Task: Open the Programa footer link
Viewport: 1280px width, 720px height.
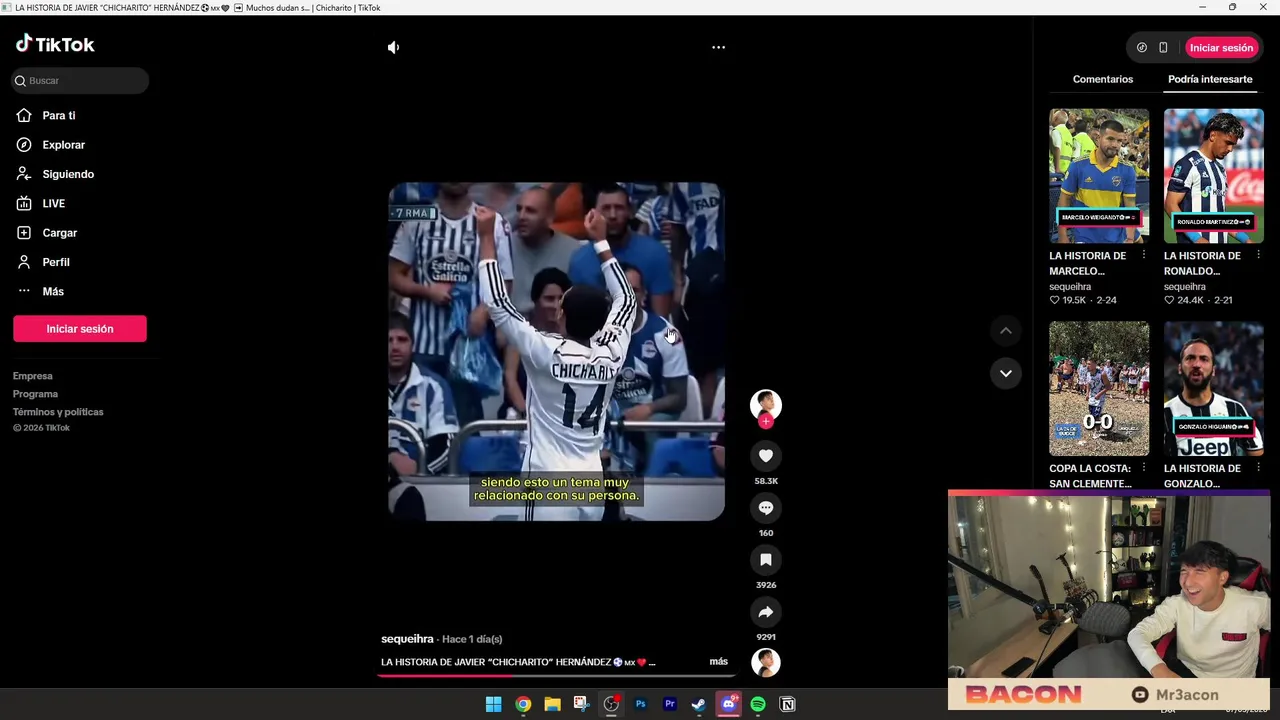Action: tap(35, 394)
